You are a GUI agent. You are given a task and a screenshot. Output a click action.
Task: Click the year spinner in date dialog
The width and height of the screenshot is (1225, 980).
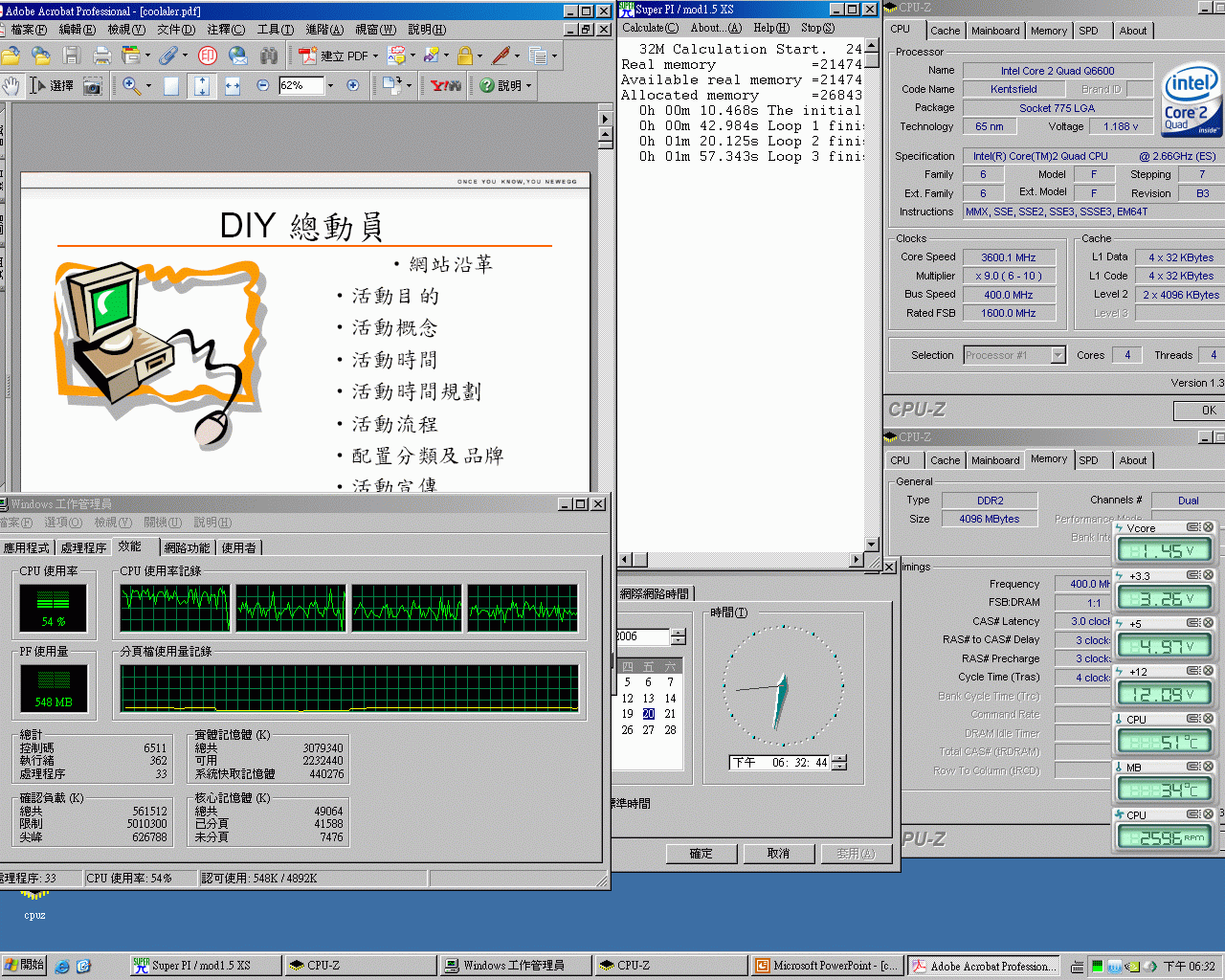tap(679, 636)
